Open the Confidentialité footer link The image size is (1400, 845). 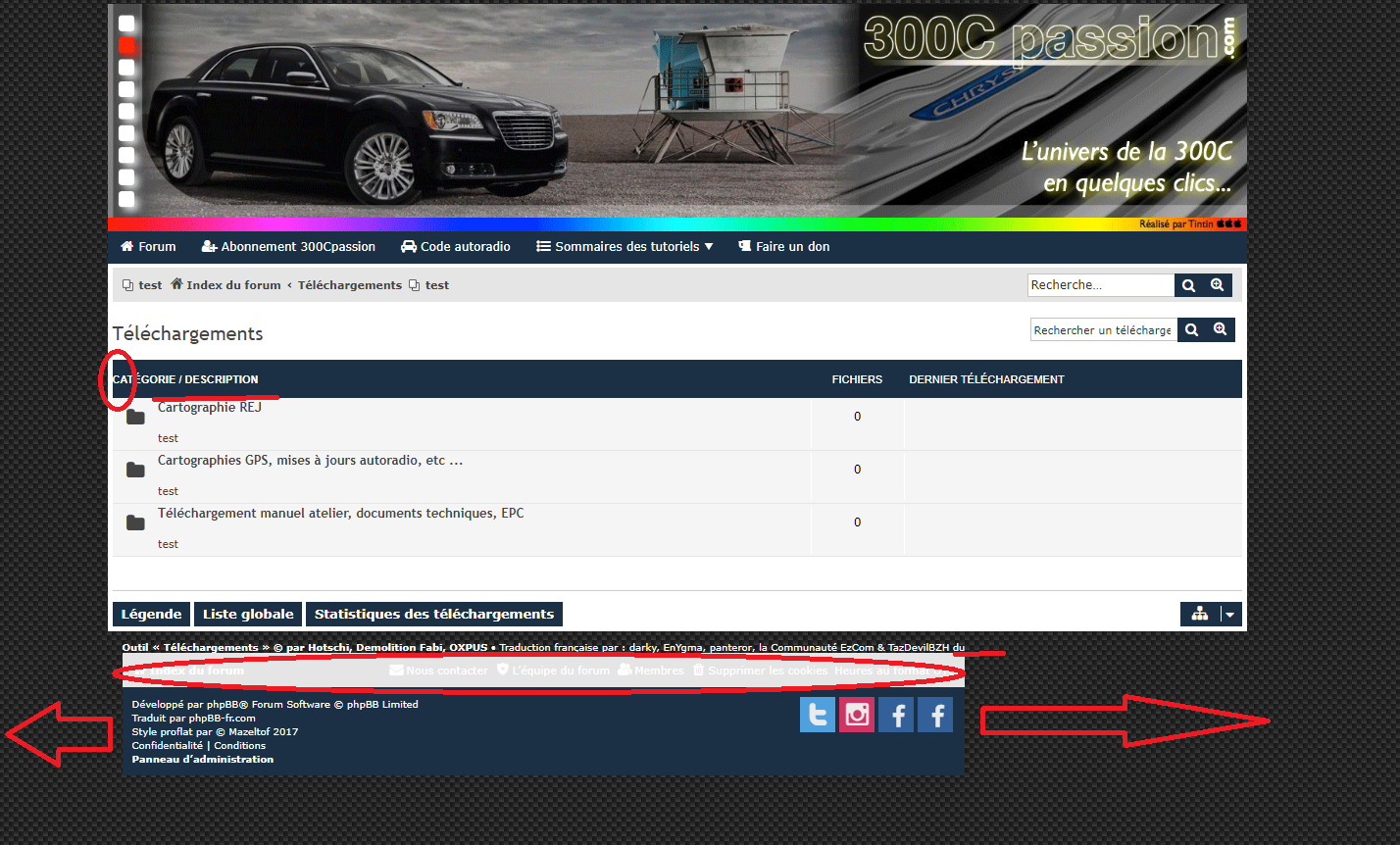tap(168, 746)
